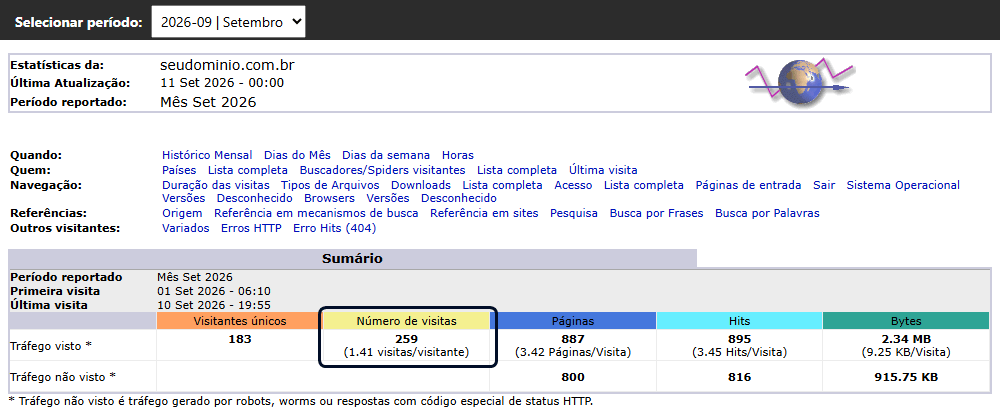Screen dimensions: 1000x415
Task: Click the Selecionar período label
Action: [79, 22]
